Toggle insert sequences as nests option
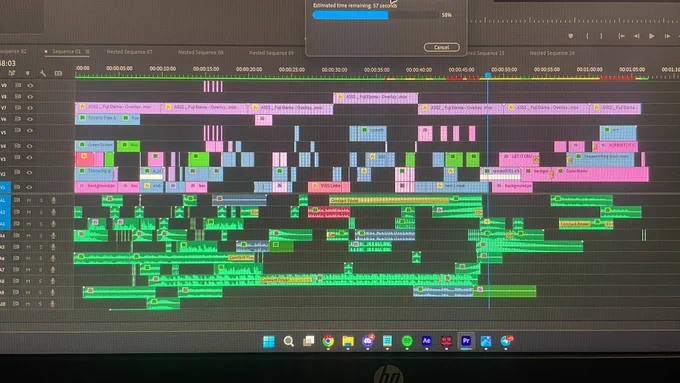680x383 pixels. pos(12,73)
